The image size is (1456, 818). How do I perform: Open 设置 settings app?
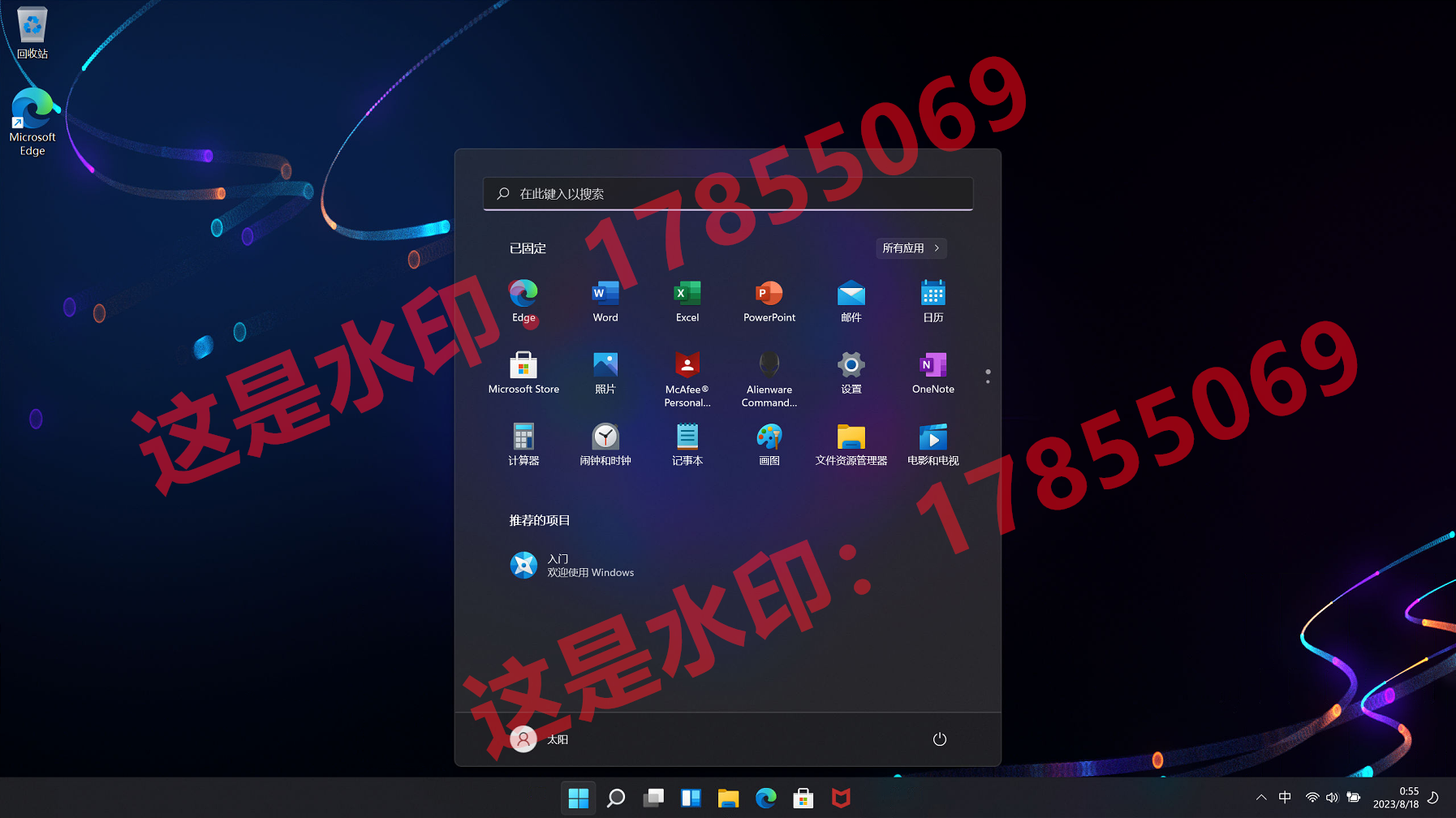pos(851,373)
